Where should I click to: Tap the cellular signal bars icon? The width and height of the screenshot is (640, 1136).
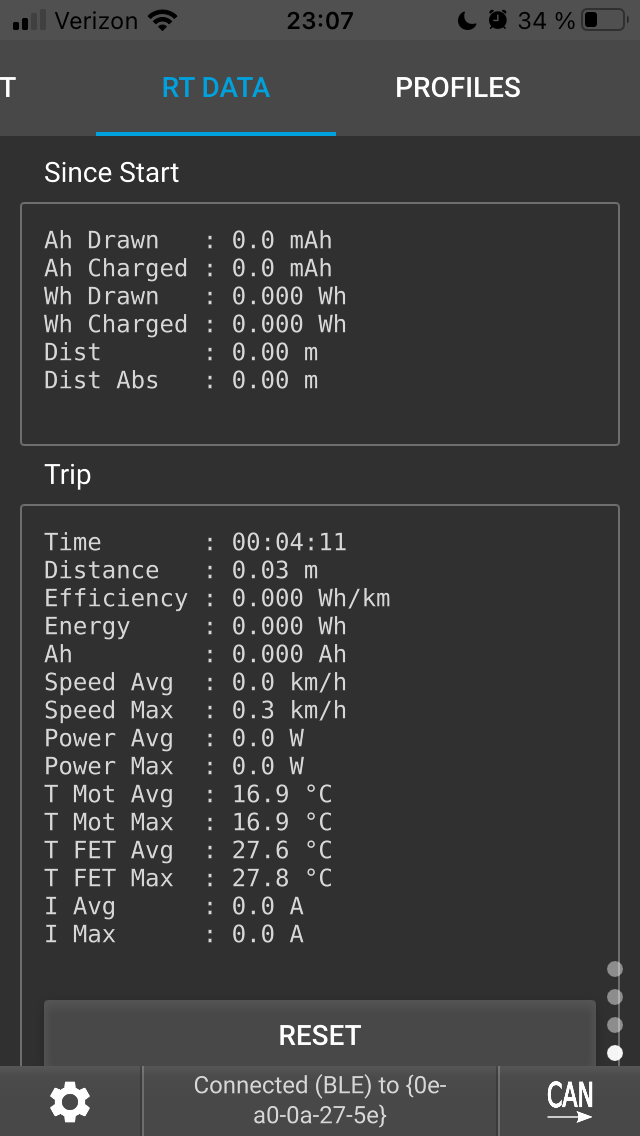(30, 20)
